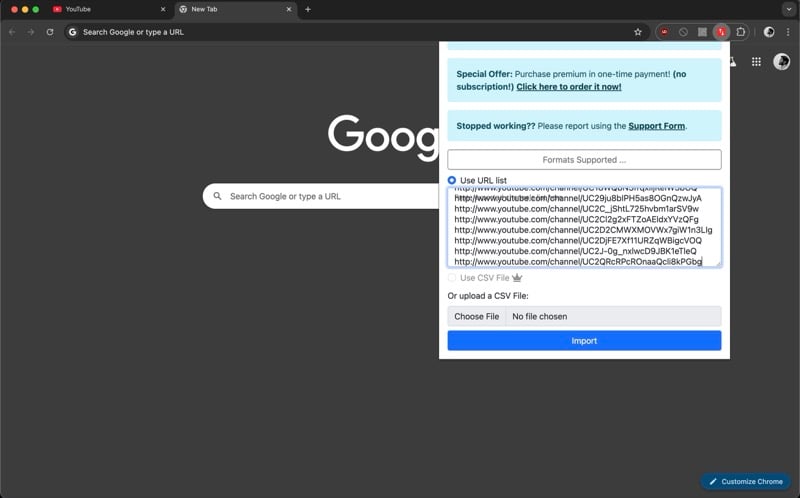800x498 pixels.
Task: Close the New Tab tab
Action: (x=289, y=9)
